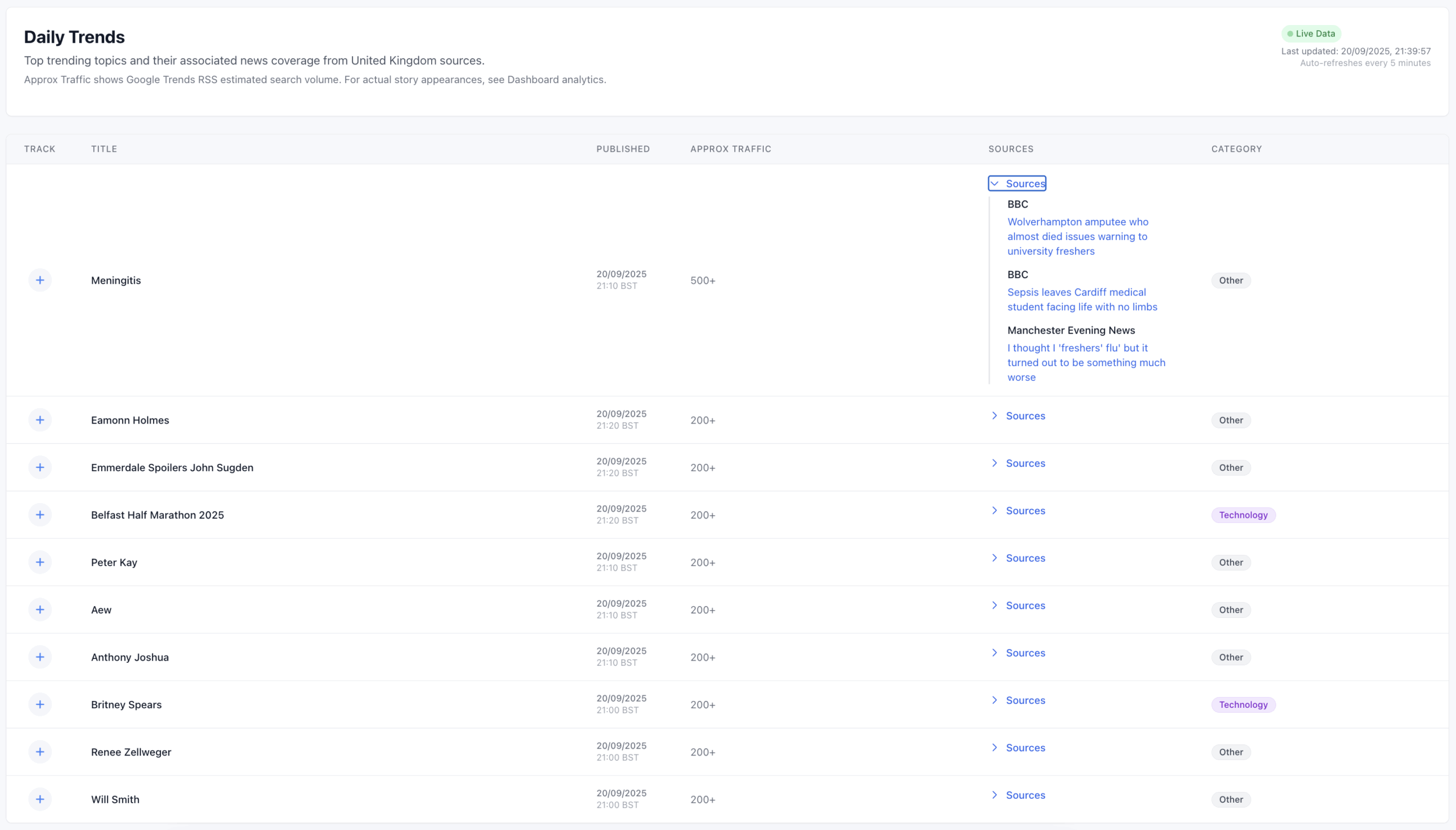The image size is (1456, 830).
Task: Expand Sources for Belfast Half Marathon 2025
Action: pos(1018,511)
